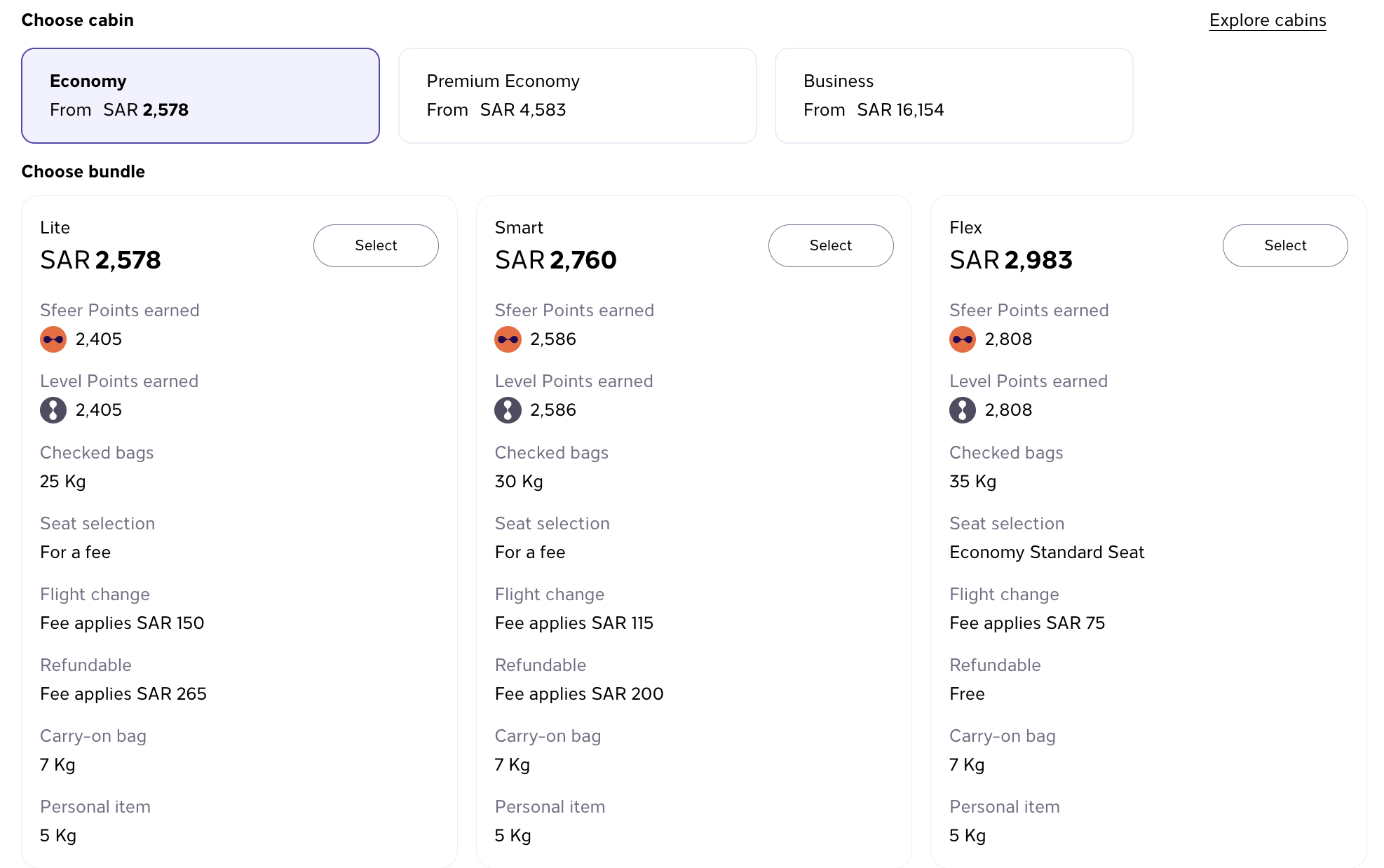Click the Flex checked bags value 35 Kg

tap(973, 482)
